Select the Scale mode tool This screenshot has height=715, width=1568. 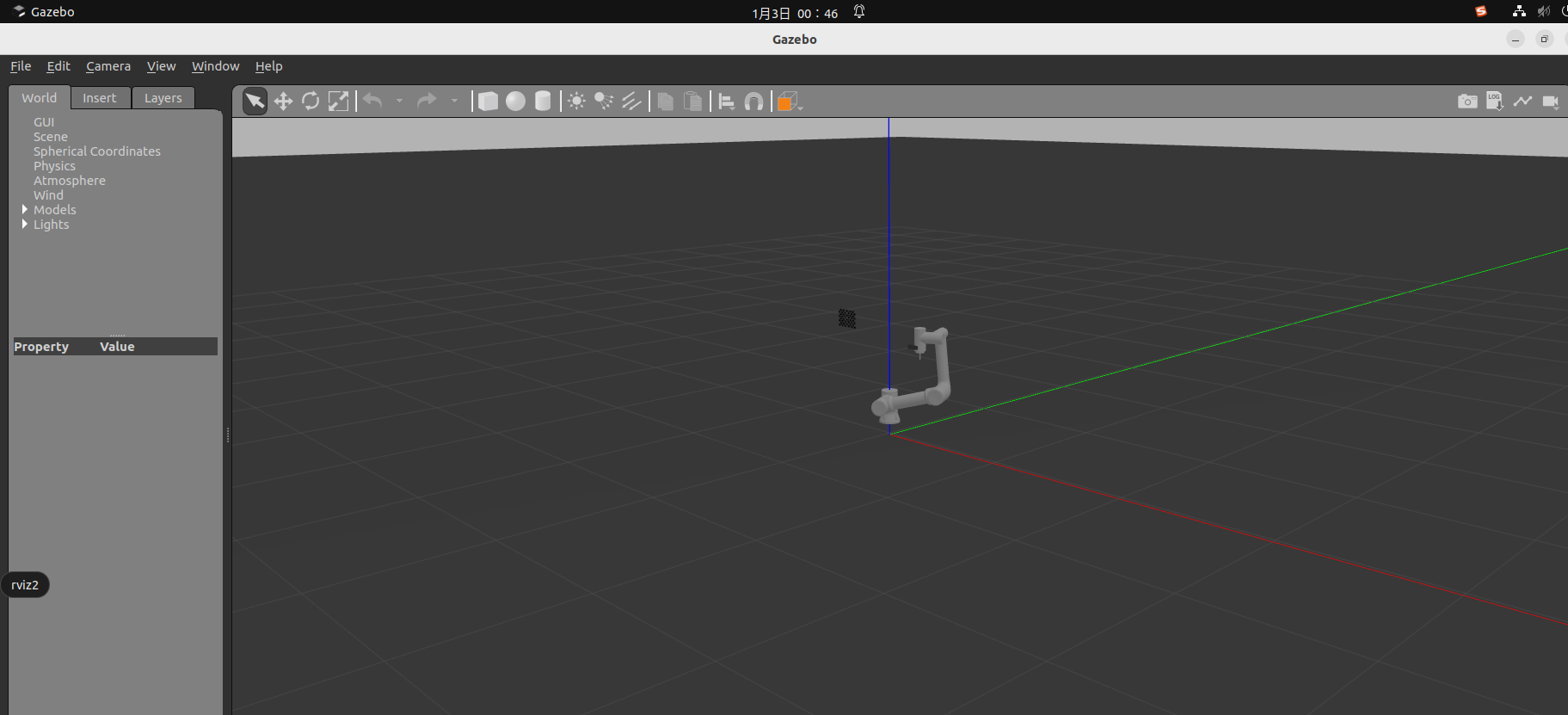click(x=339, y=102)
